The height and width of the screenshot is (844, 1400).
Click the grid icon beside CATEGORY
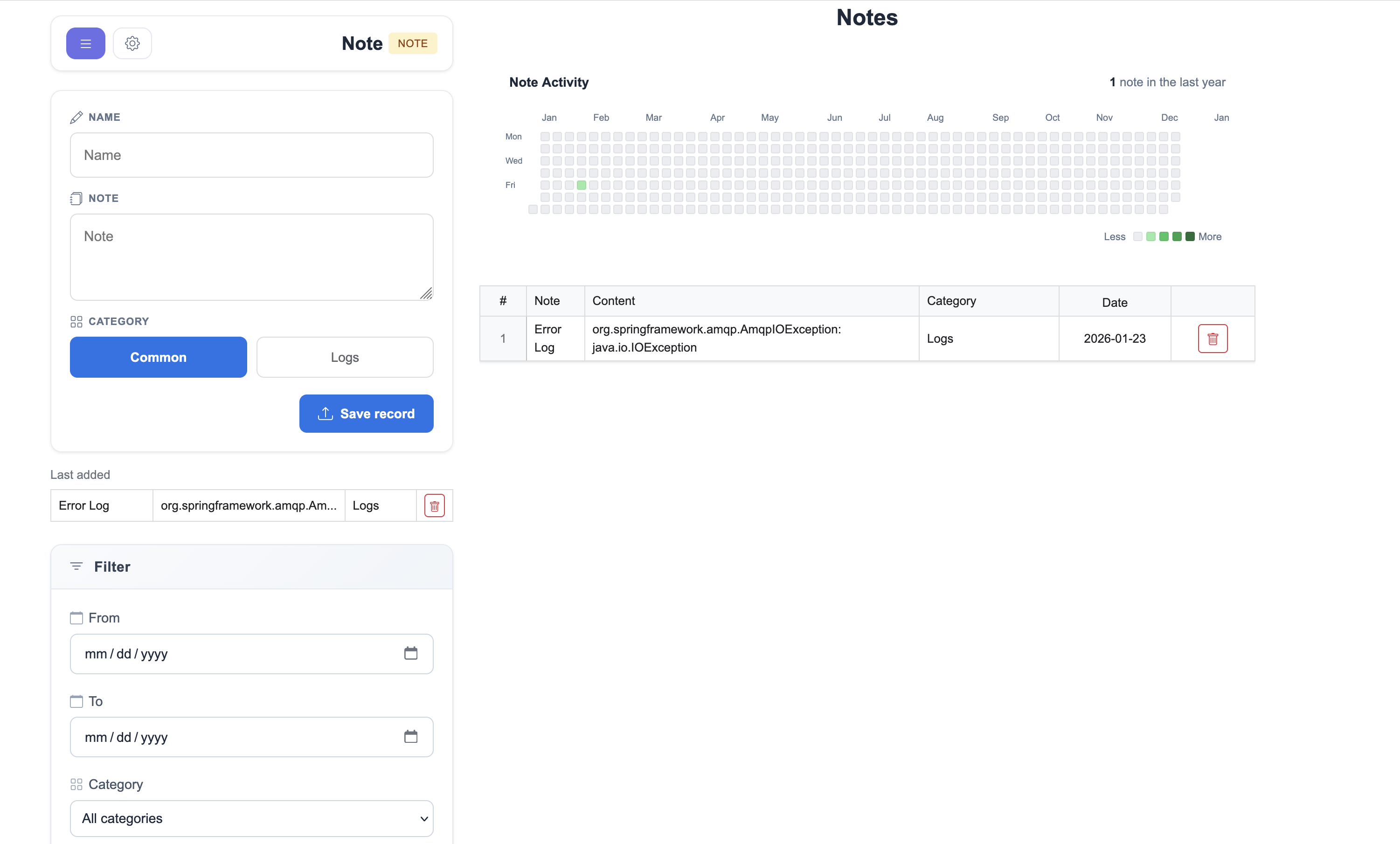tap(77, 321)
